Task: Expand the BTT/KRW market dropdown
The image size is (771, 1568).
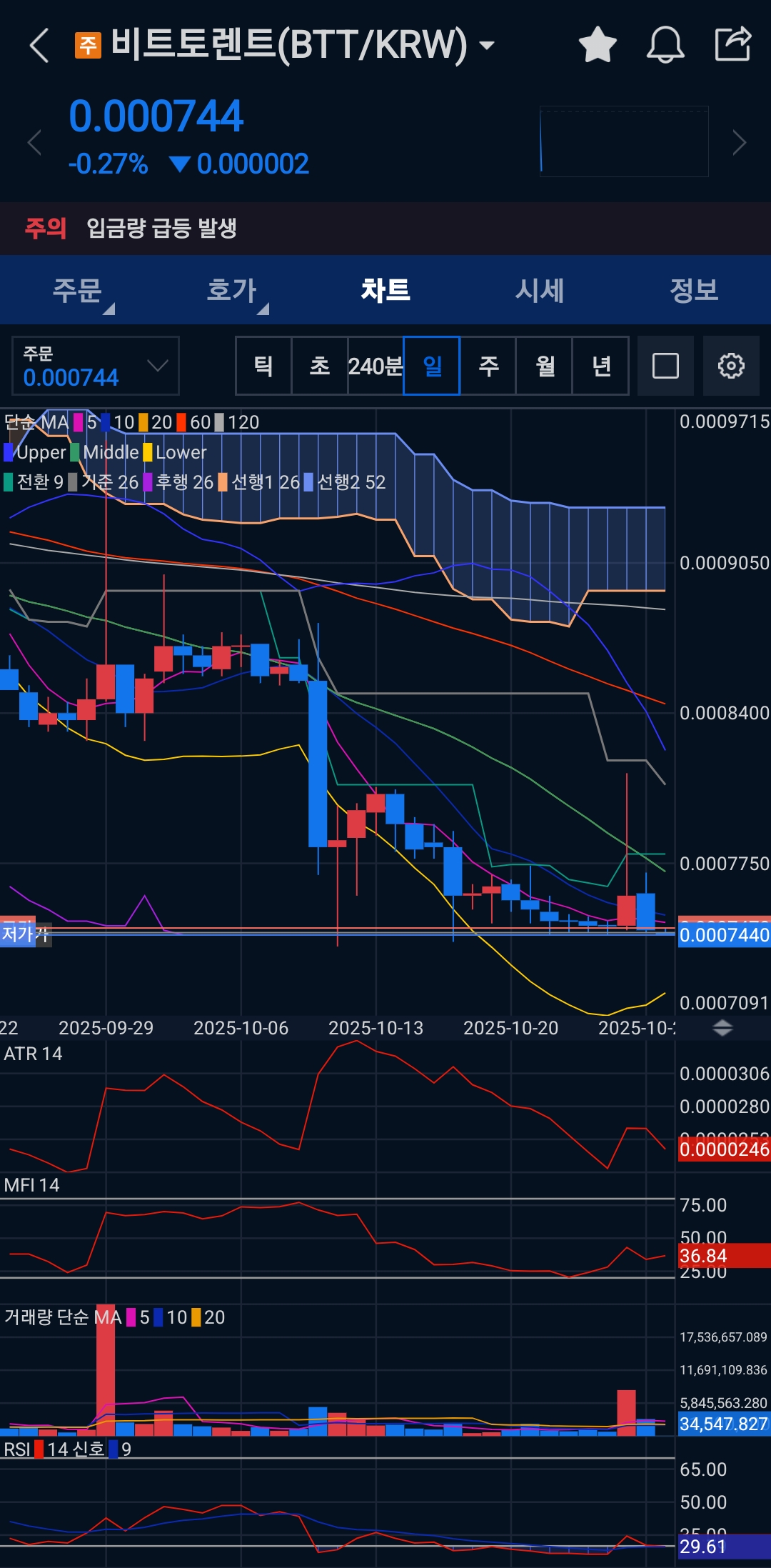Action: [487, 46]
